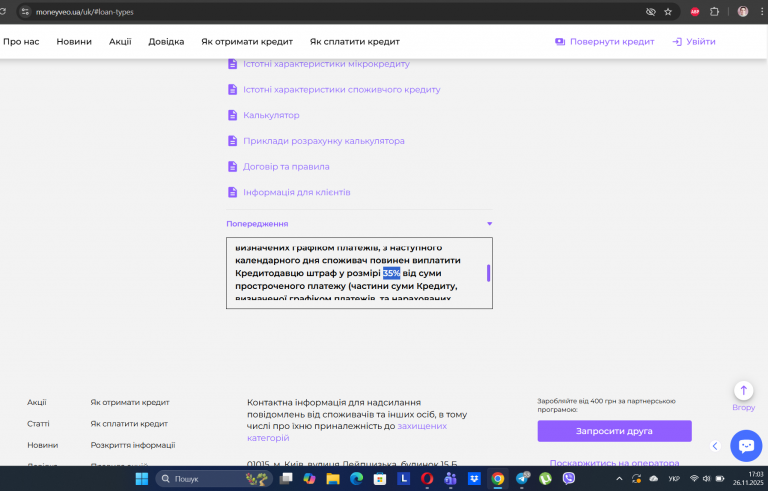Click the third-party cookies blocked eye icon
768x491 pixels.
coord(650,12)
